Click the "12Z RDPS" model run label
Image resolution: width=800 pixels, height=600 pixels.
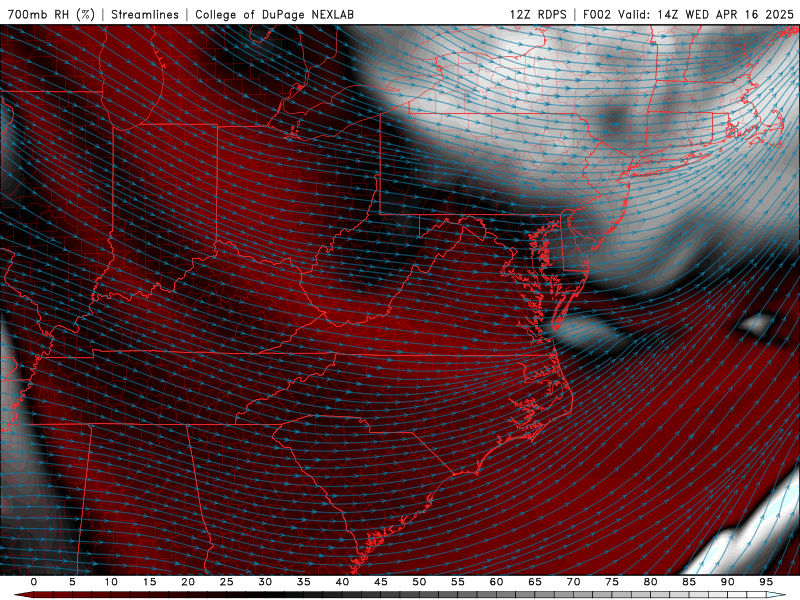538,14
